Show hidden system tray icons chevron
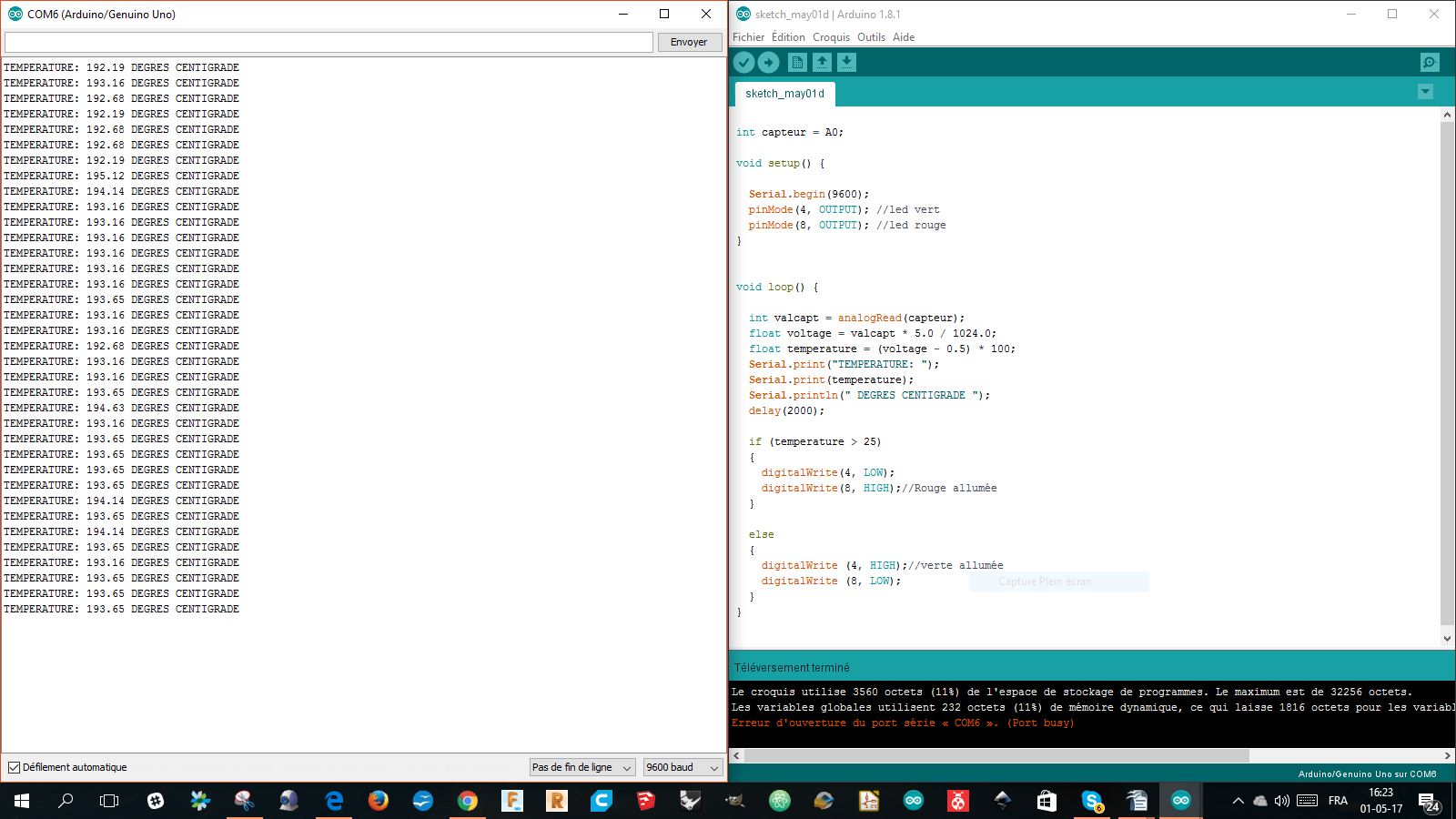 (1238, 801)
